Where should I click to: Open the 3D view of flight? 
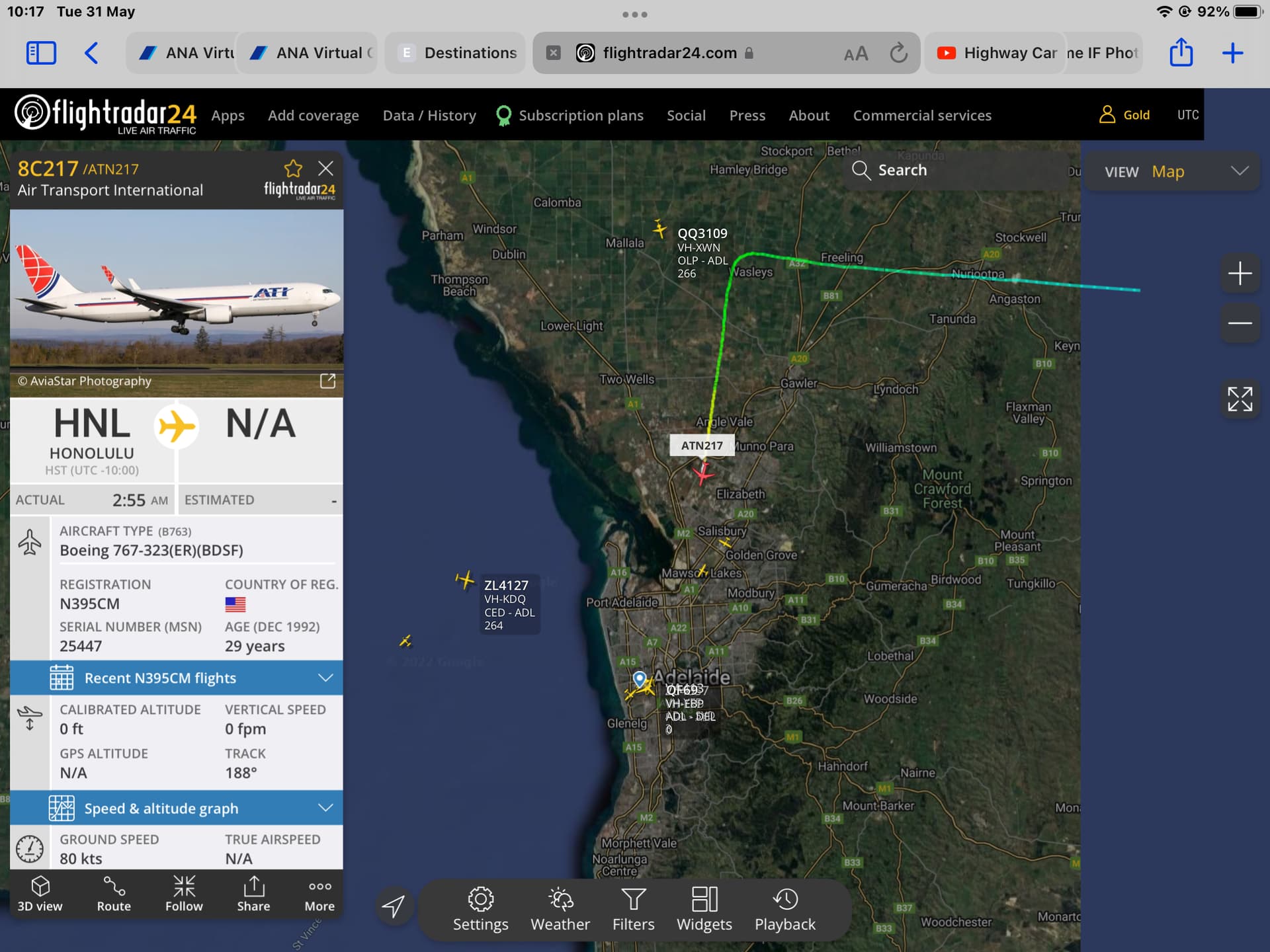[40, 894]
